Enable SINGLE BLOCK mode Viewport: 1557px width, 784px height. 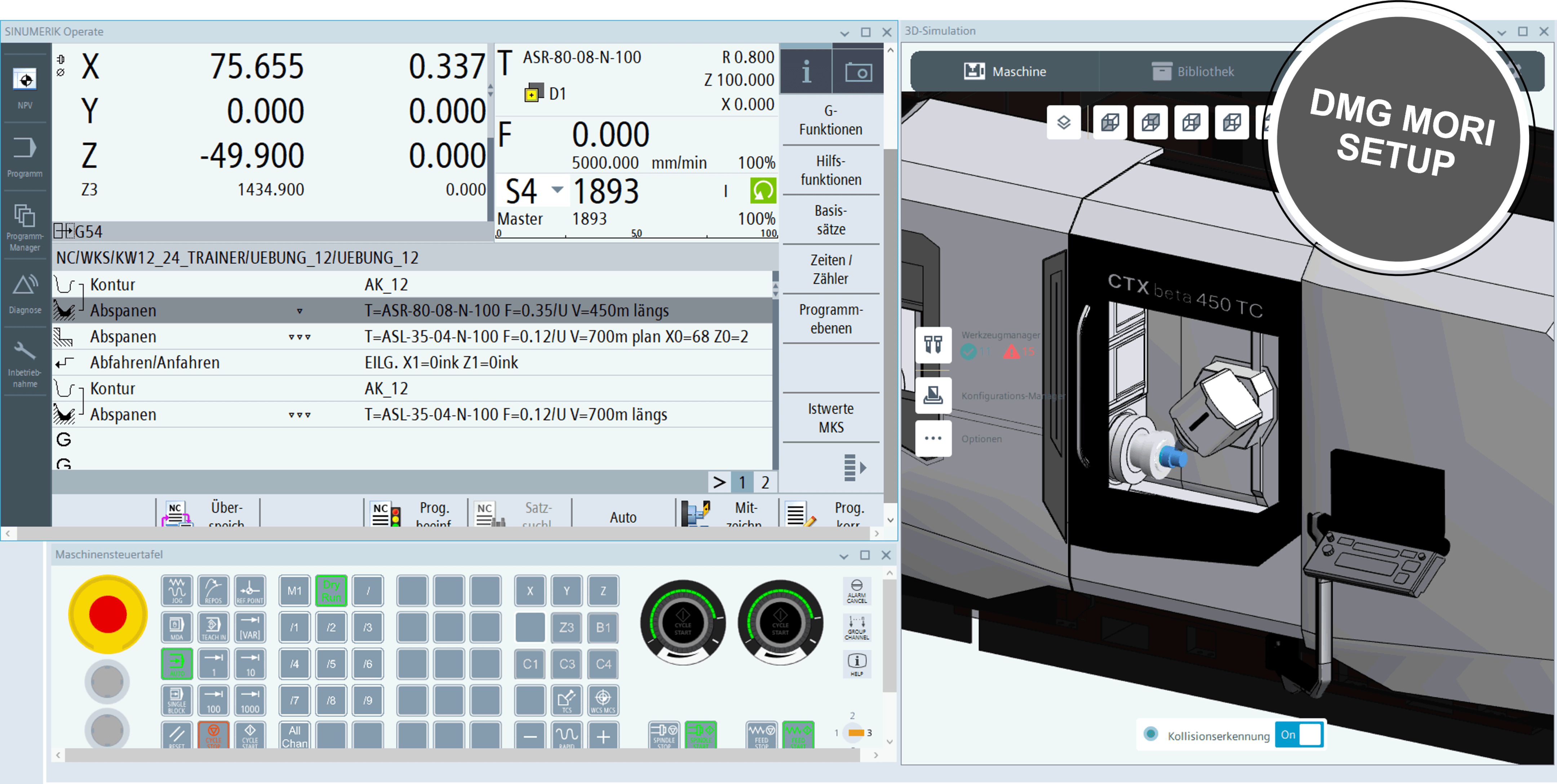tap(177, 700)
